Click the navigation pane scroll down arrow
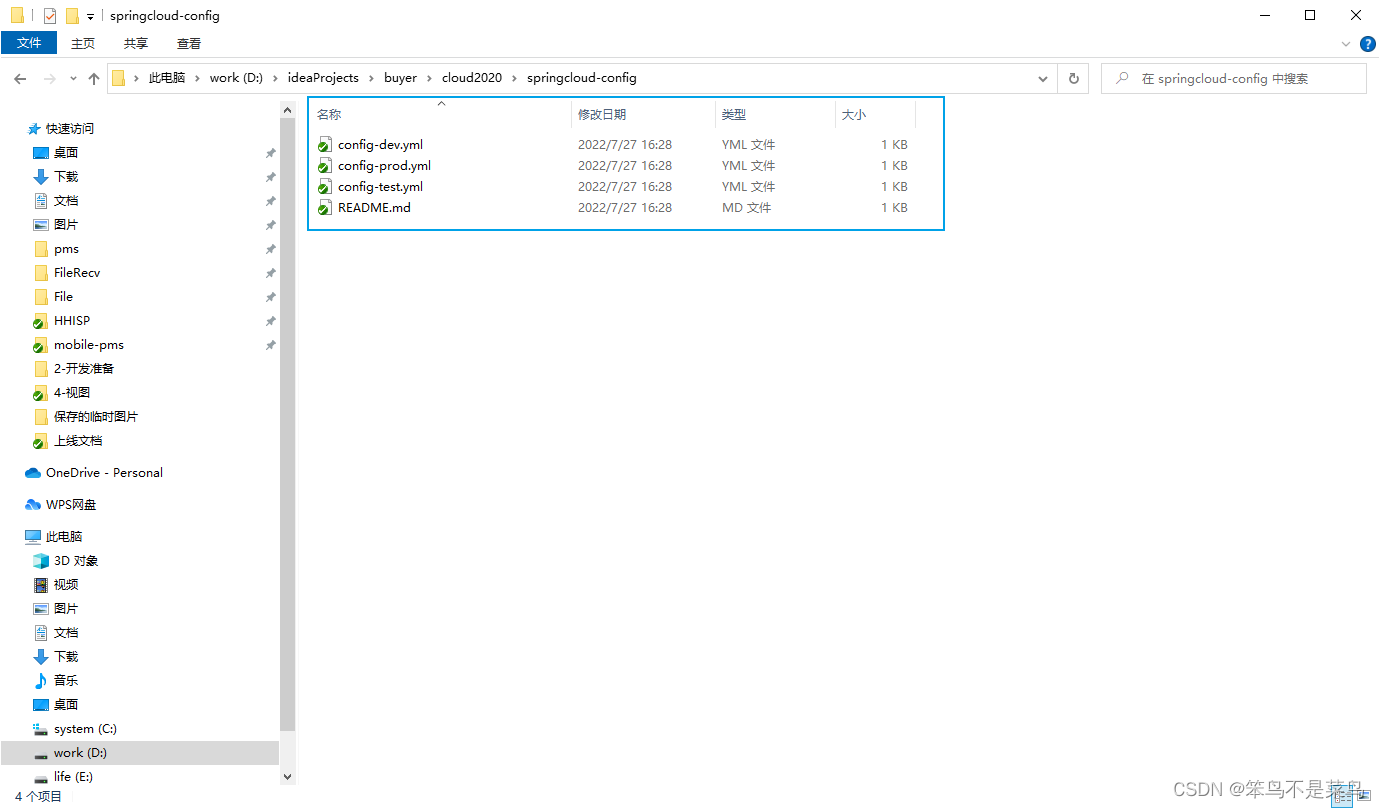Viewport: 1380px width, 809px height. pos(288,776)
